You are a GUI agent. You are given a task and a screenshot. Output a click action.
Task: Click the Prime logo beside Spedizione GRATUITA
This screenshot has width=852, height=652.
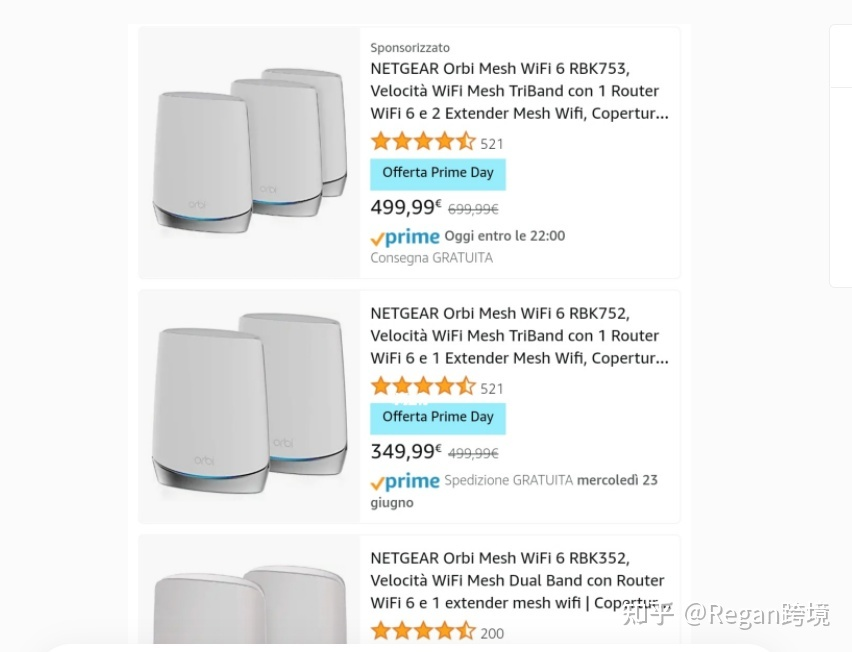tap(405, 481)
